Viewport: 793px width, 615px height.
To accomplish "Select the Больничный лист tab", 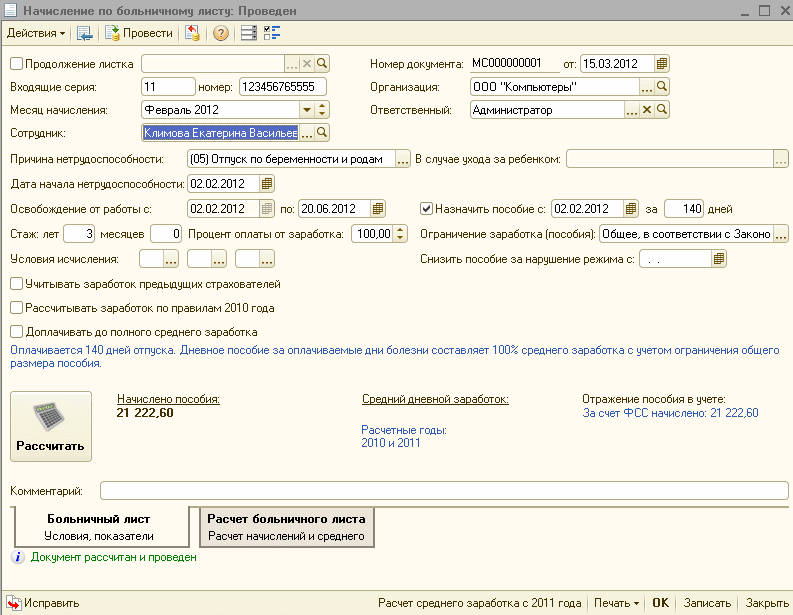I will 98,527.
